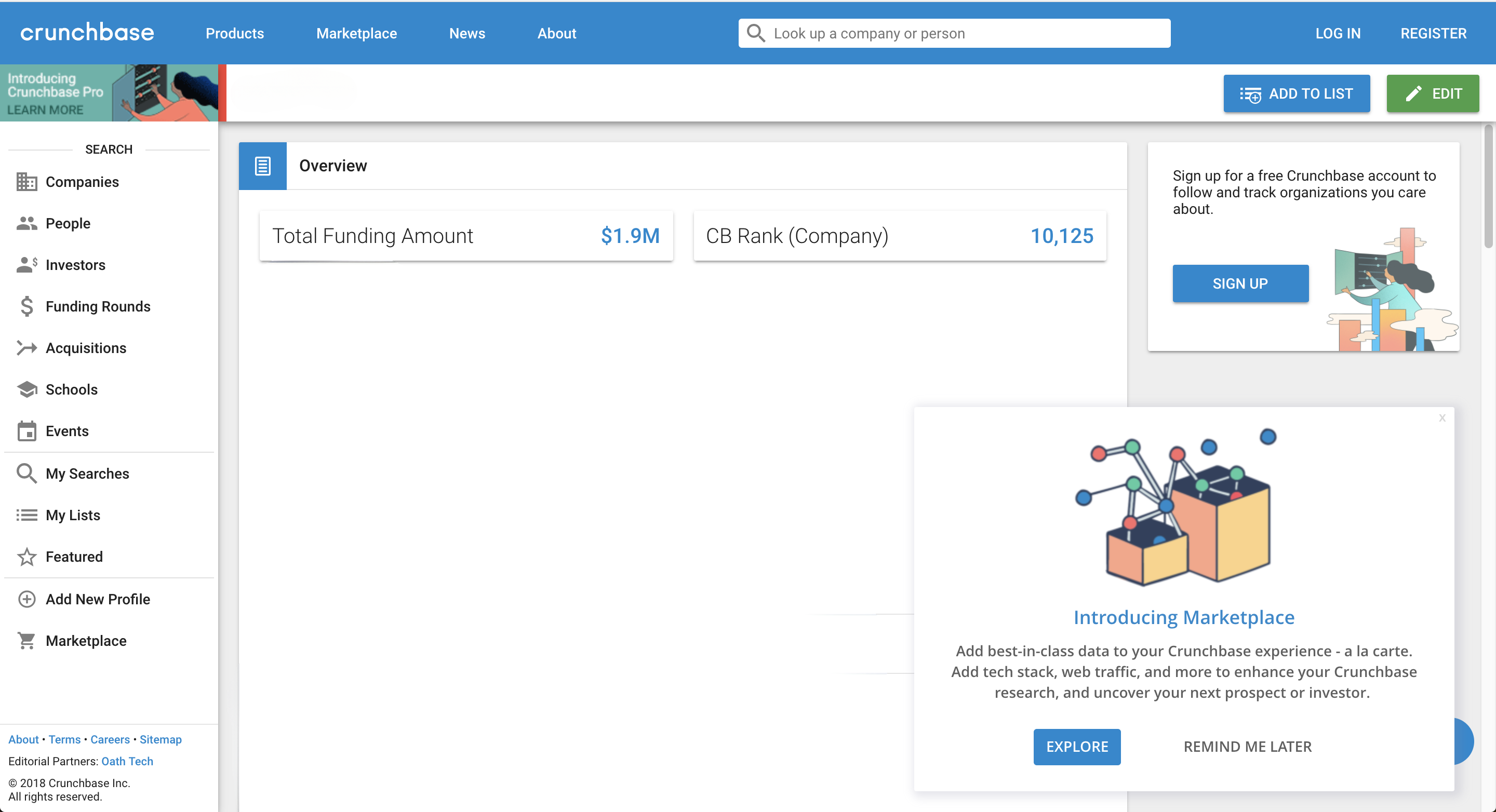Select Schools in the sidebar

point(72,389)
